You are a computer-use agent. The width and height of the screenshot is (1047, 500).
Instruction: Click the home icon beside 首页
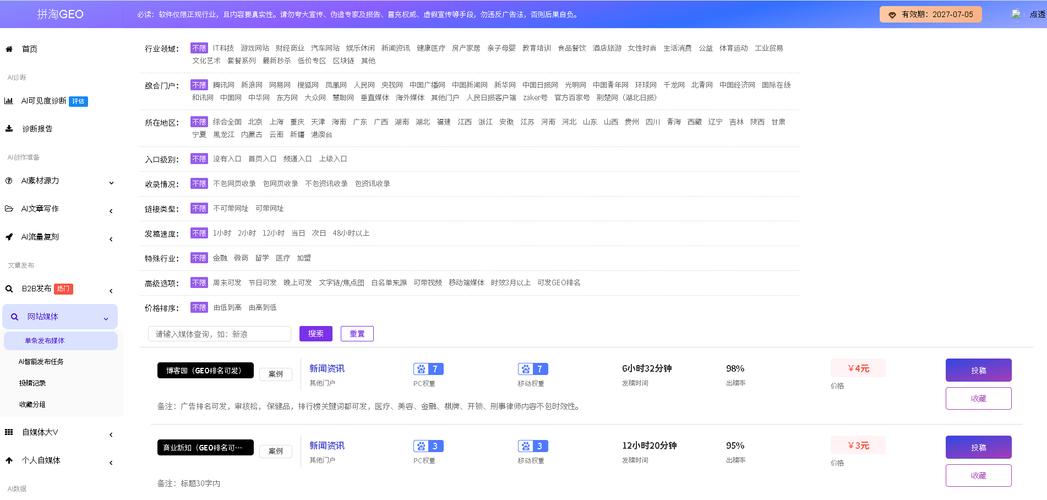click(x=9, y=49)
